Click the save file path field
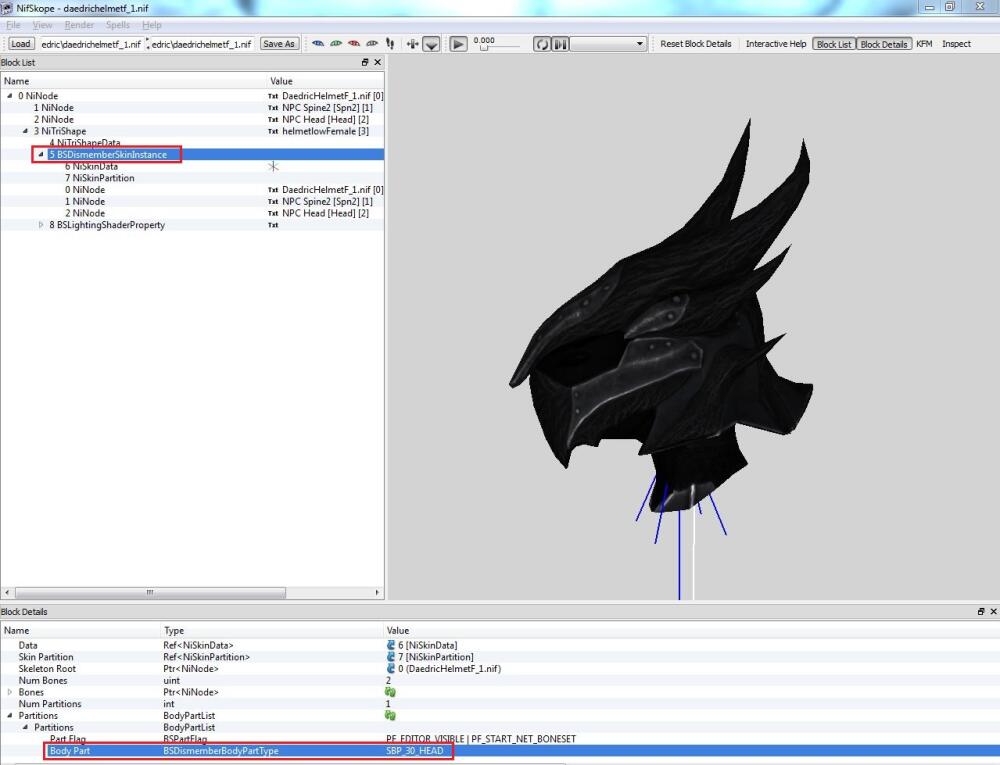 tap(202, 44)
